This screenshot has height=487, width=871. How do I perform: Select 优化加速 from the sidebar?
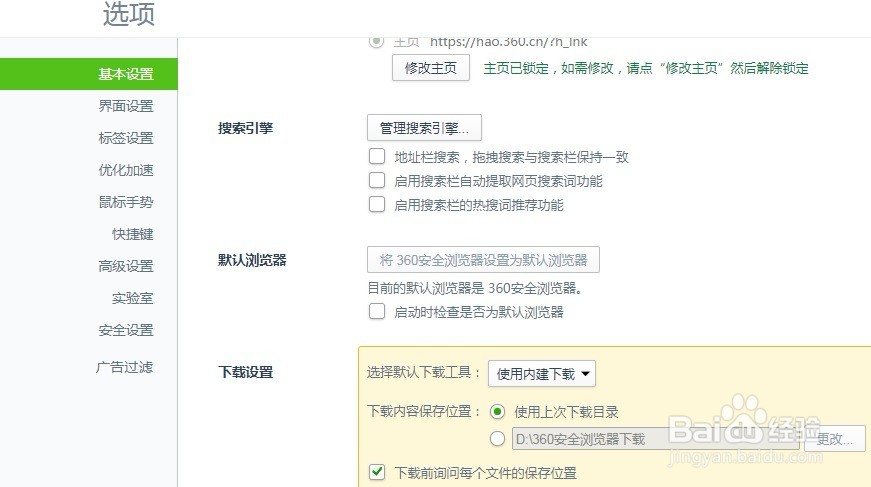point(126,170)
